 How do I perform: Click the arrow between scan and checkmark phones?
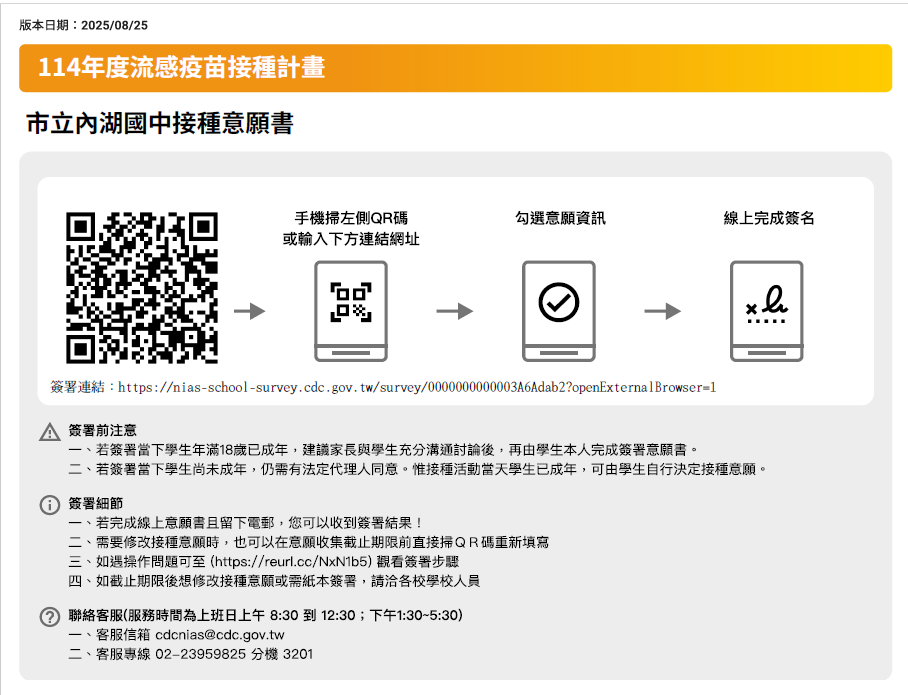(455, 311)
